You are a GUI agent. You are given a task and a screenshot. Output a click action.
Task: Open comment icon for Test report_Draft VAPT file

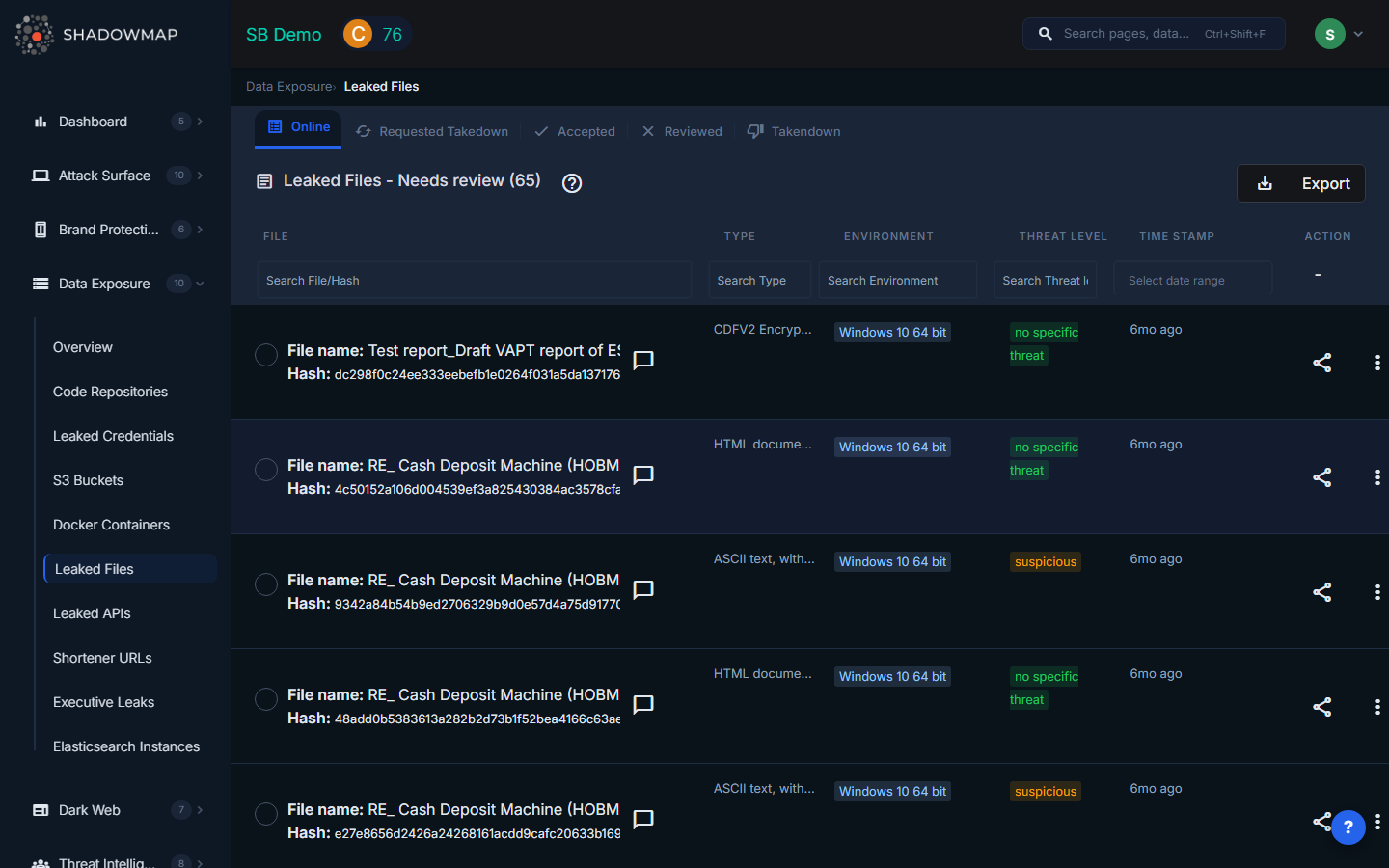click(x=643, y=361)
